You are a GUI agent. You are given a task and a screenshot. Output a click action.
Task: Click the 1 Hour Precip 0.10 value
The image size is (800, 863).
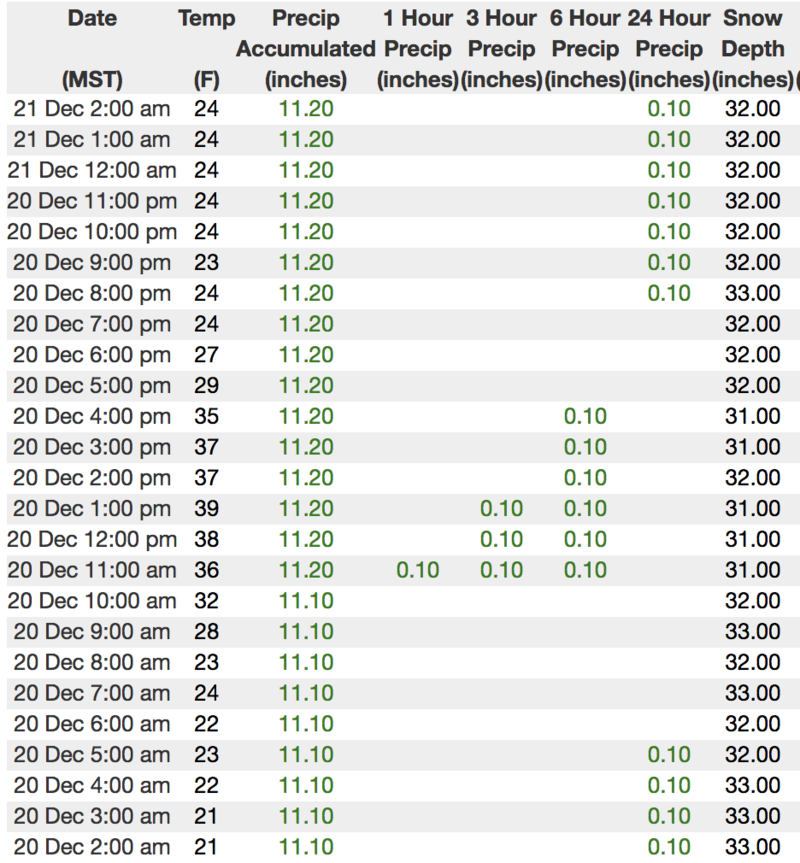[x=417, y=570]
